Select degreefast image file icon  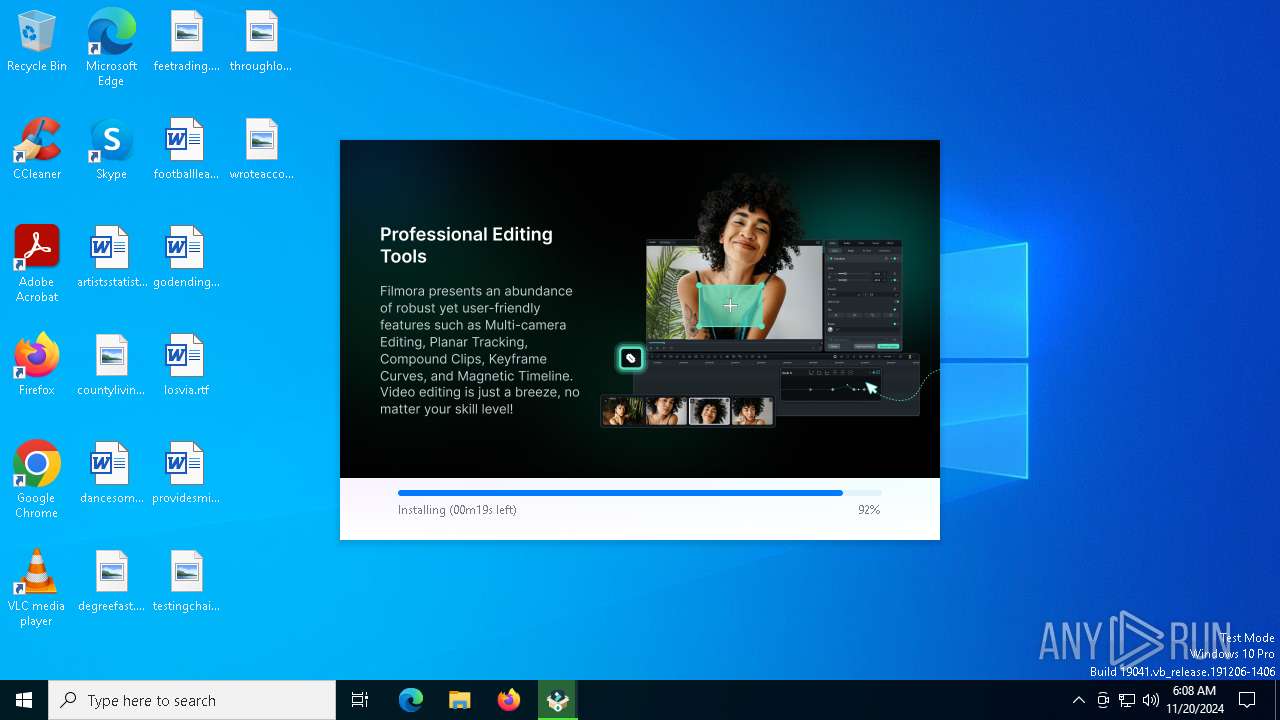111,582
